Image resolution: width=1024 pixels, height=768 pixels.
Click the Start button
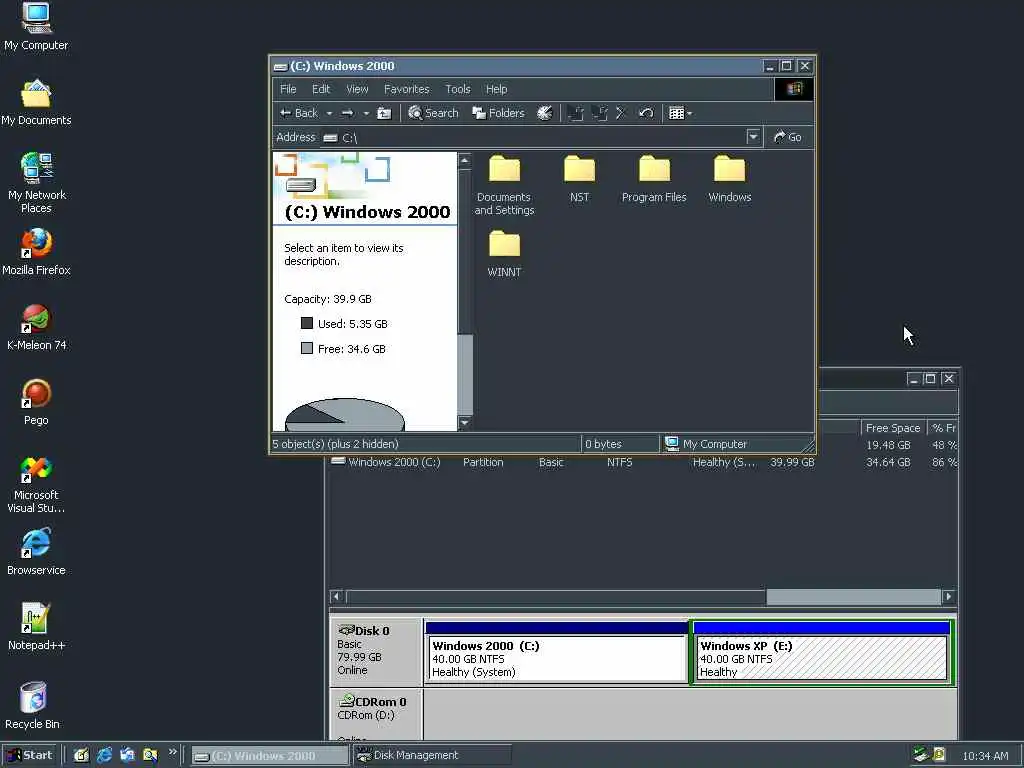[x=29, y=755]
